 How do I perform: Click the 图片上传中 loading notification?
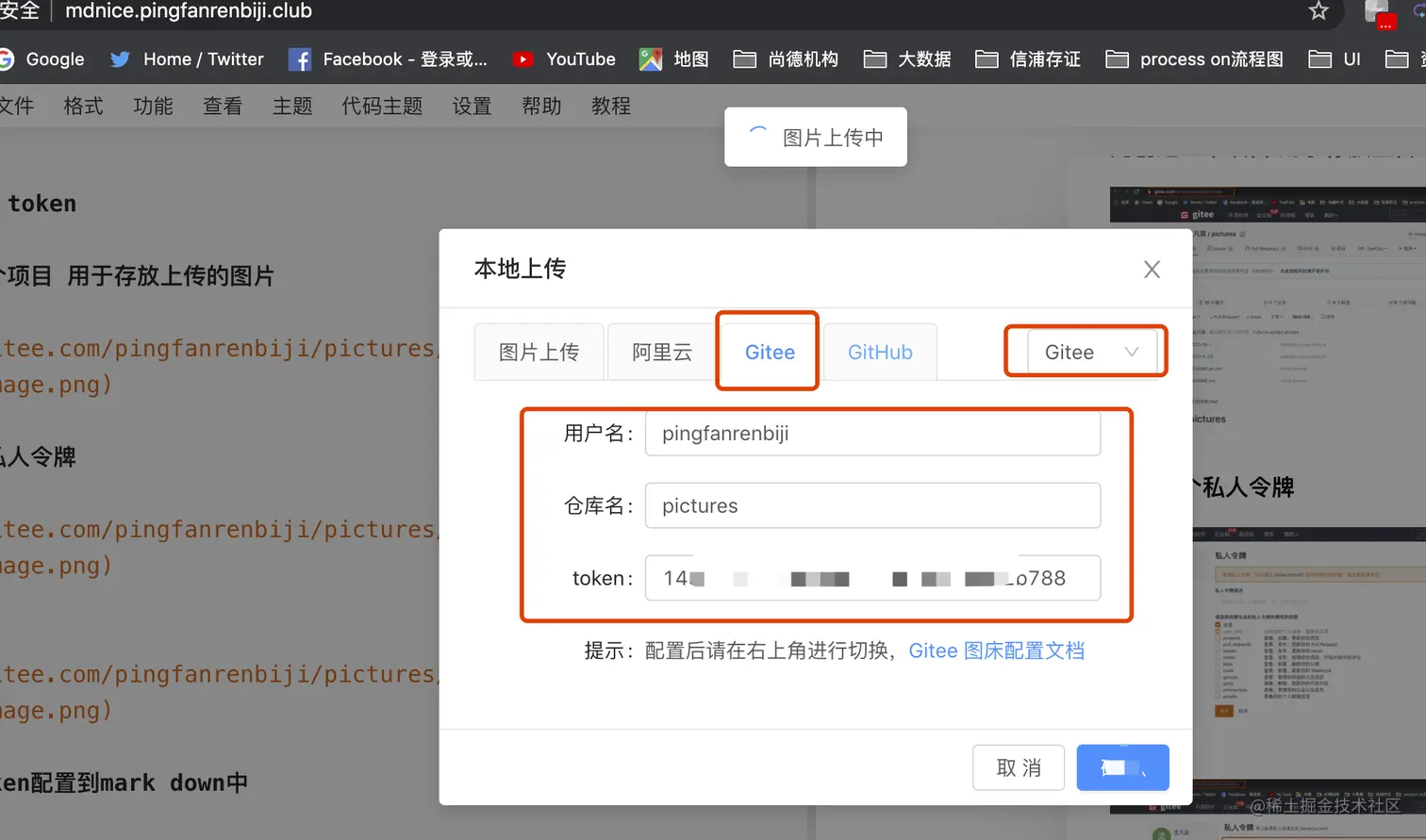[x=816, y=137]
